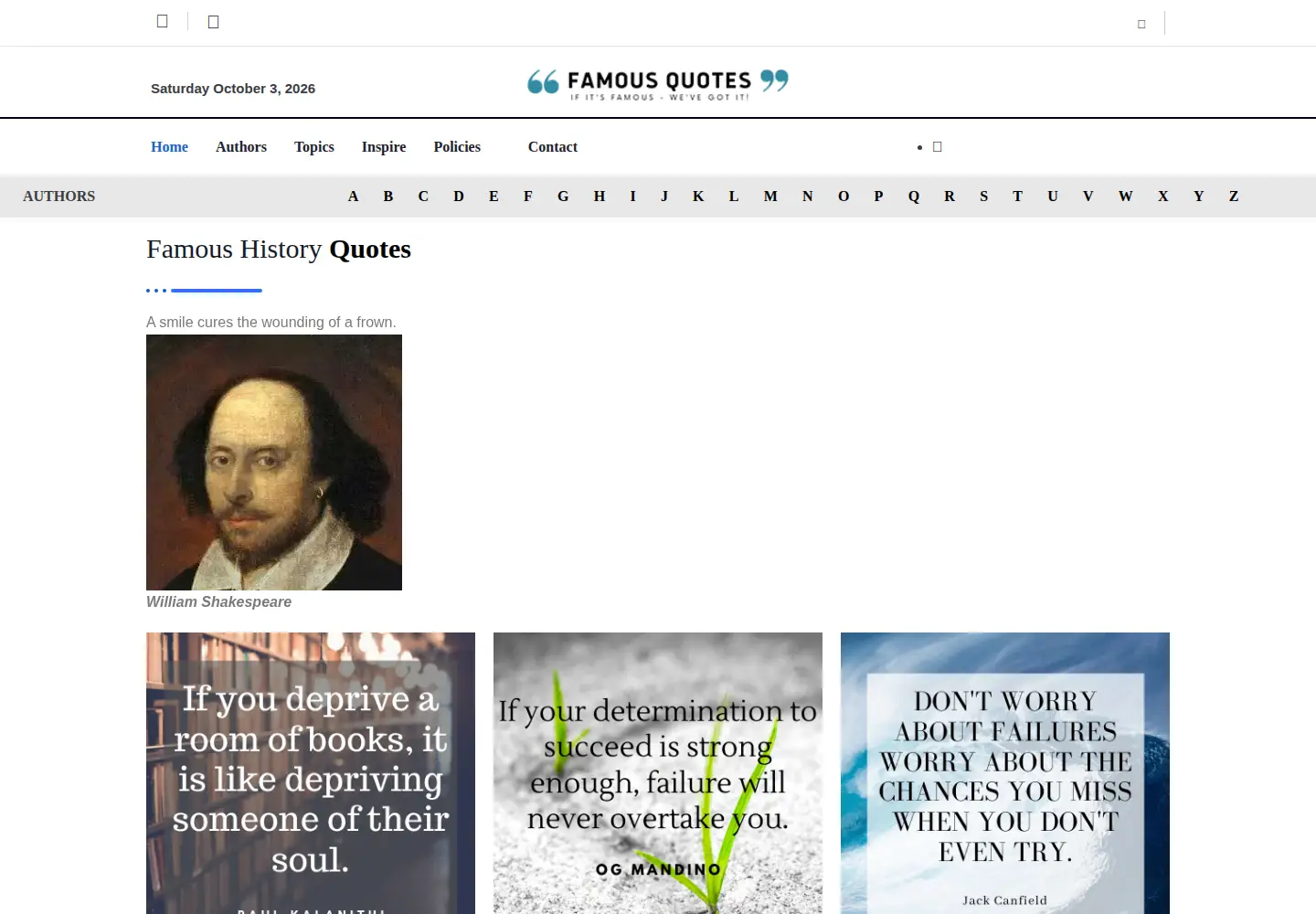This screenshot has width=1316, height=914.
Task: Open the Authors menu
Action: [241, 147]
